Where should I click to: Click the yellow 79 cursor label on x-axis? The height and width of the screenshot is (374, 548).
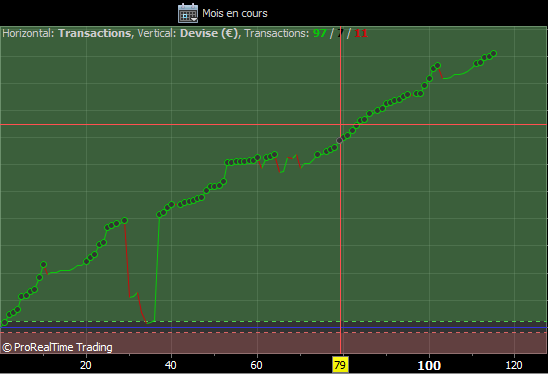coord(340,365)
